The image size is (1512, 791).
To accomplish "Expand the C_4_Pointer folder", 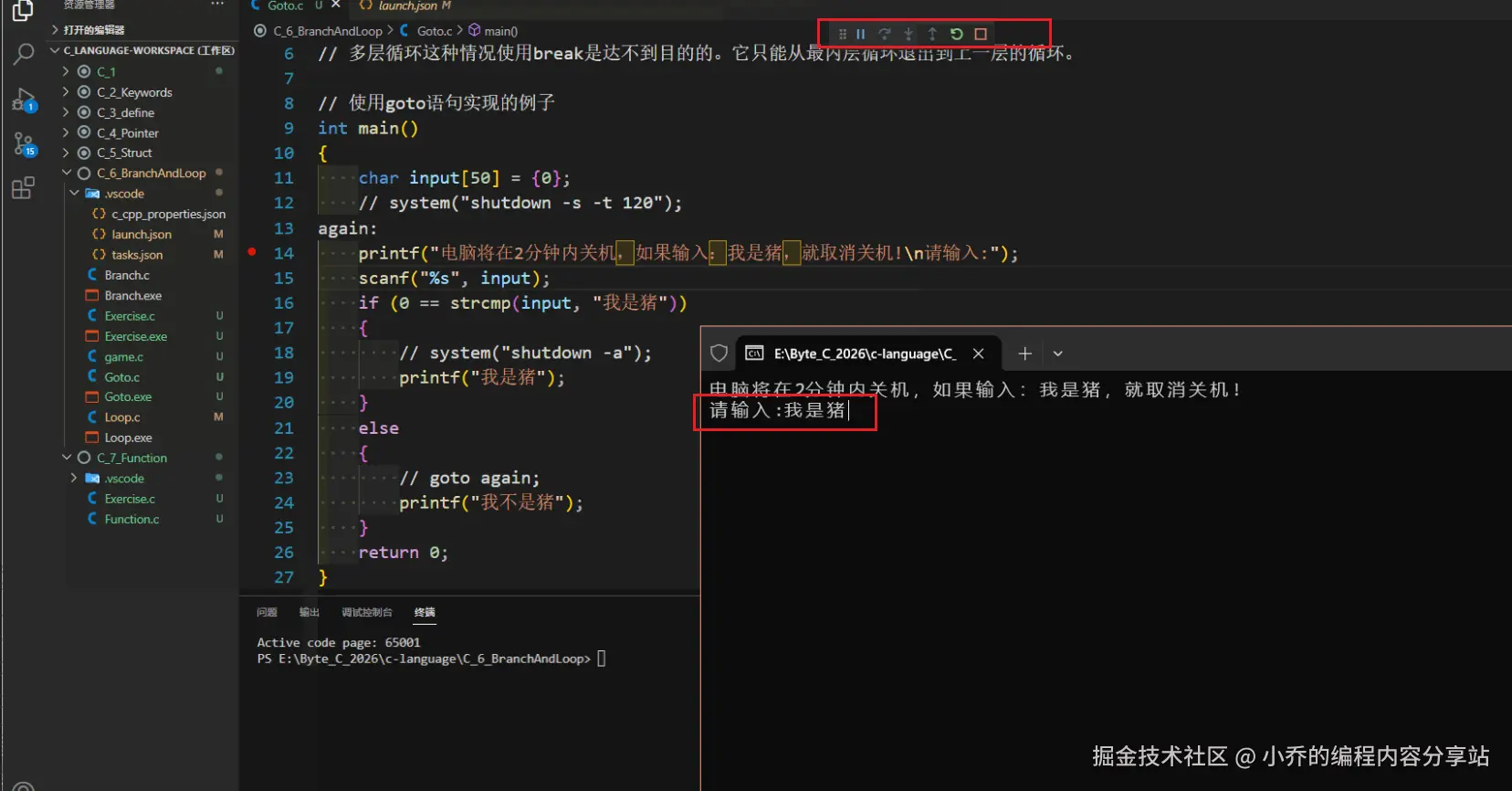I will [66, 132].
